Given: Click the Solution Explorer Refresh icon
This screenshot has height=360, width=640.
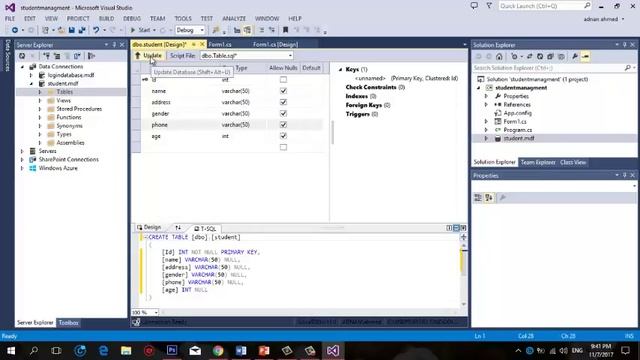Looking at the screenshot, I should coord(540,57).
